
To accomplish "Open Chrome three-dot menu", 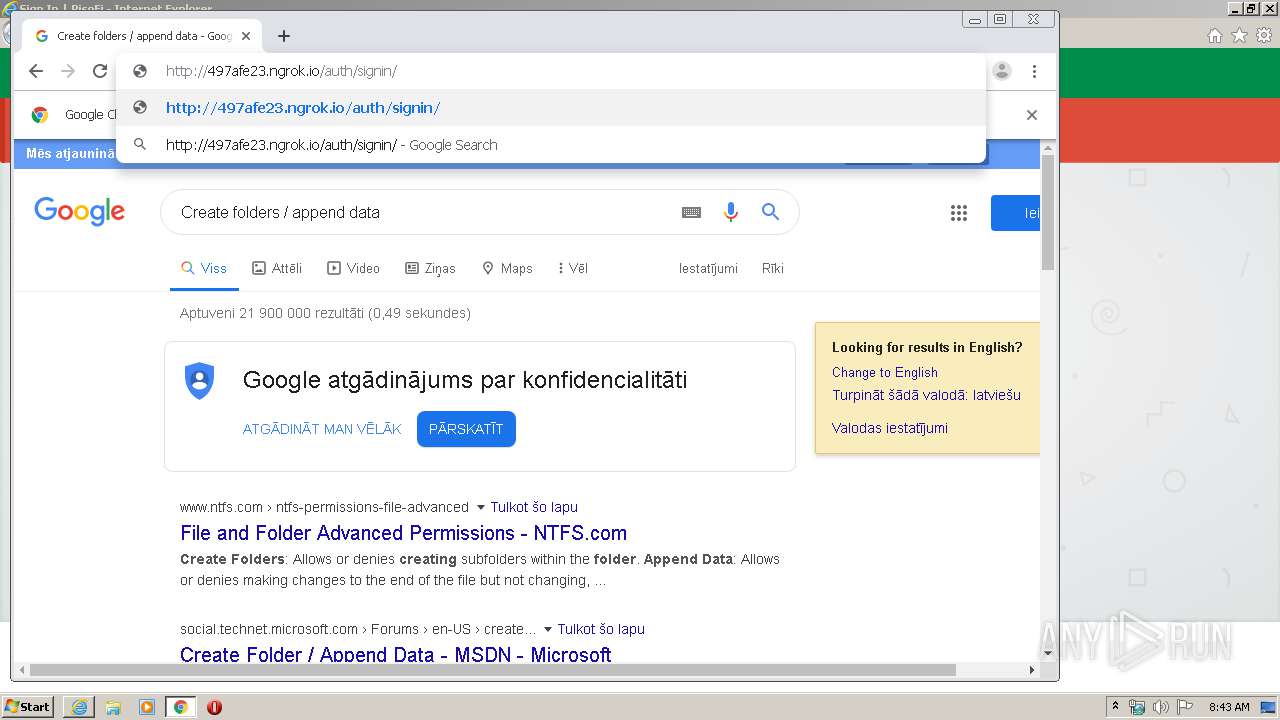I will click(1034, 71).
